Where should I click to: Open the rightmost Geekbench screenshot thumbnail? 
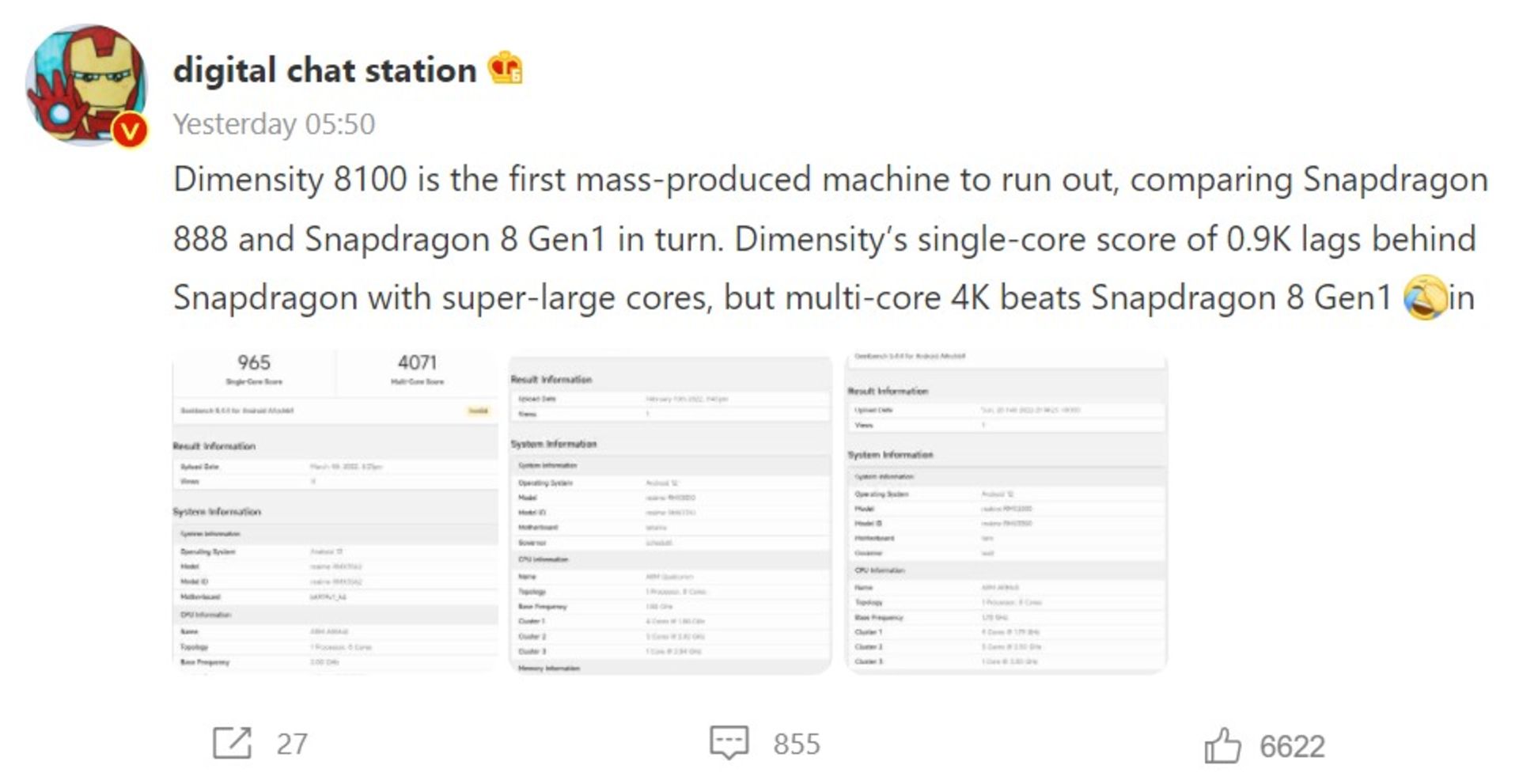[x=1006, y=514]
